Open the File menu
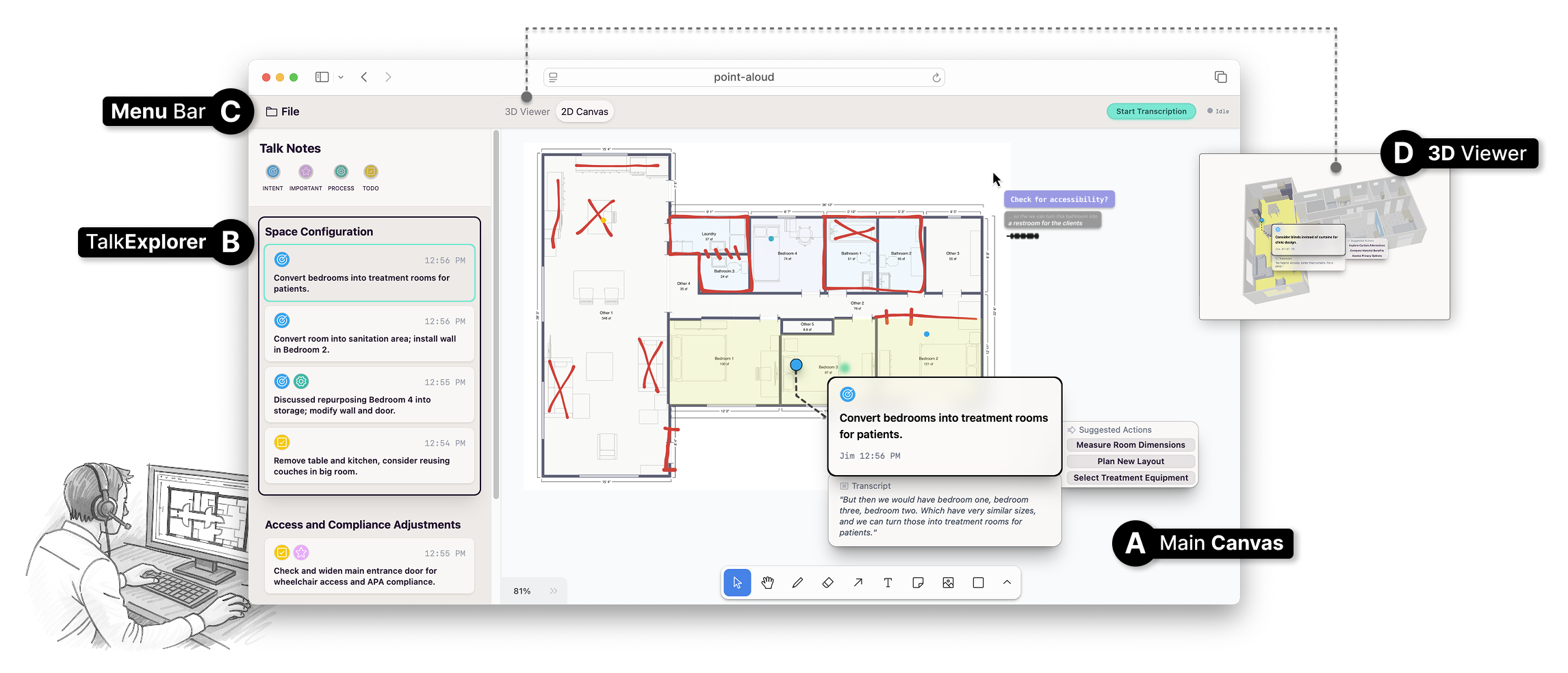 (283, 112)
